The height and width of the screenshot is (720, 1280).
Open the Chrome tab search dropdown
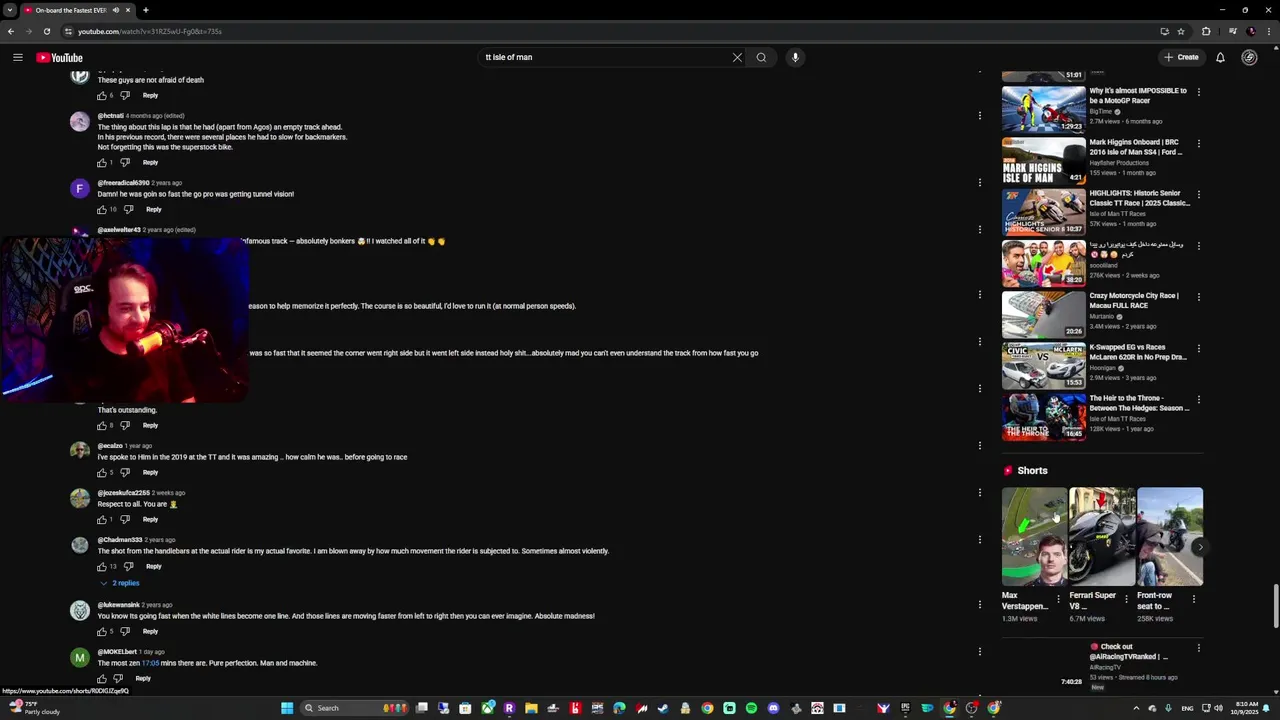click(11, 10)
